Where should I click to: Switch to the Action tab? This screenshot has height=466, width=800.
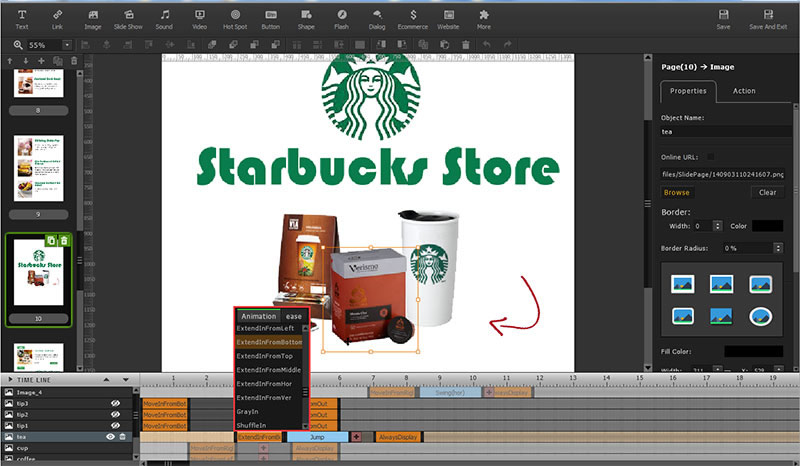(744, 91)
